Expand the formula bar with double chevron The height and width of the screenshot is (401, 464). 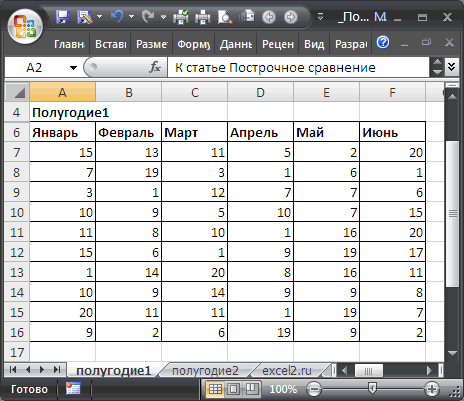[452, 67]
